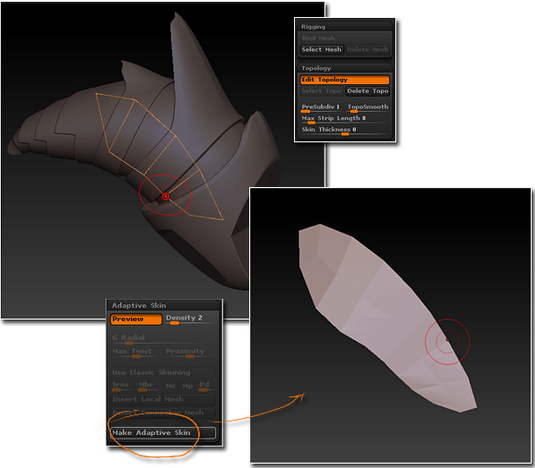The height and width of the screenshot is (468, 535).
Task: Click the Select Mesh button
Action: 321,50
